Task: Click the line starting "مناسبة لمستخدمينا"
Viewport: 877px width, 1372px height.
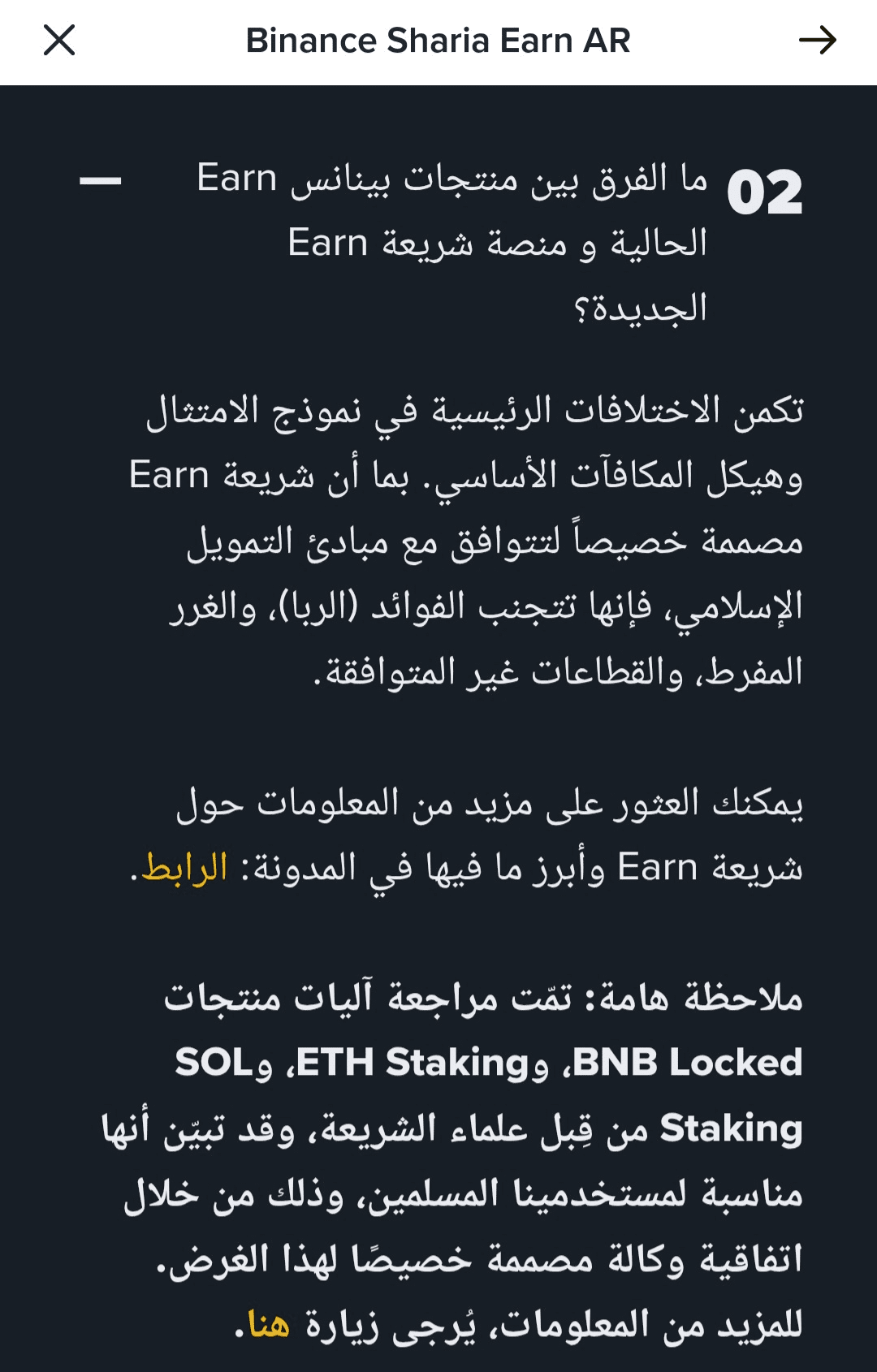Action: (463, 1194)
